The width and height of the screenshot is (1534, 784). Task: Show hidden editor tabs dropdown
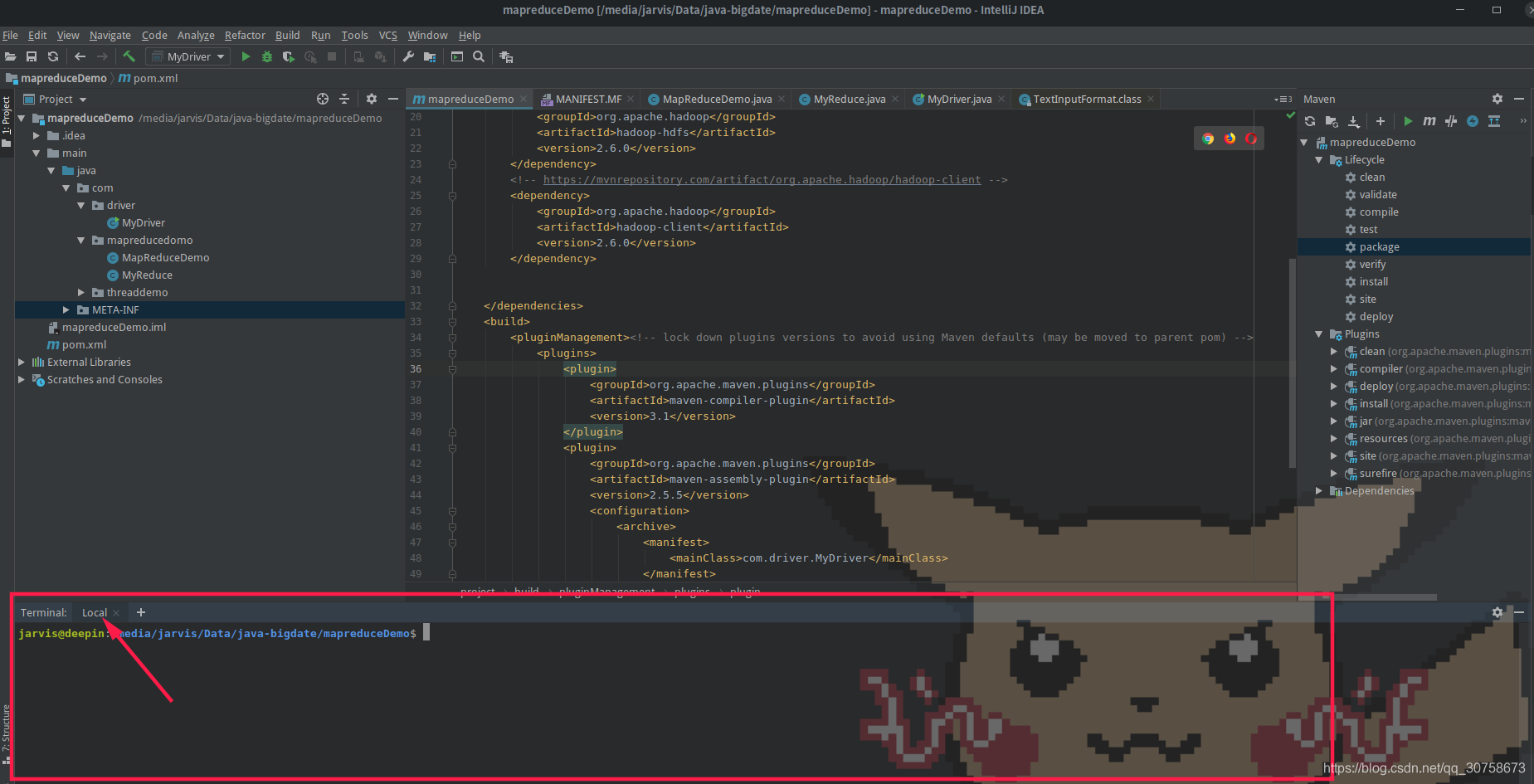1283,99
